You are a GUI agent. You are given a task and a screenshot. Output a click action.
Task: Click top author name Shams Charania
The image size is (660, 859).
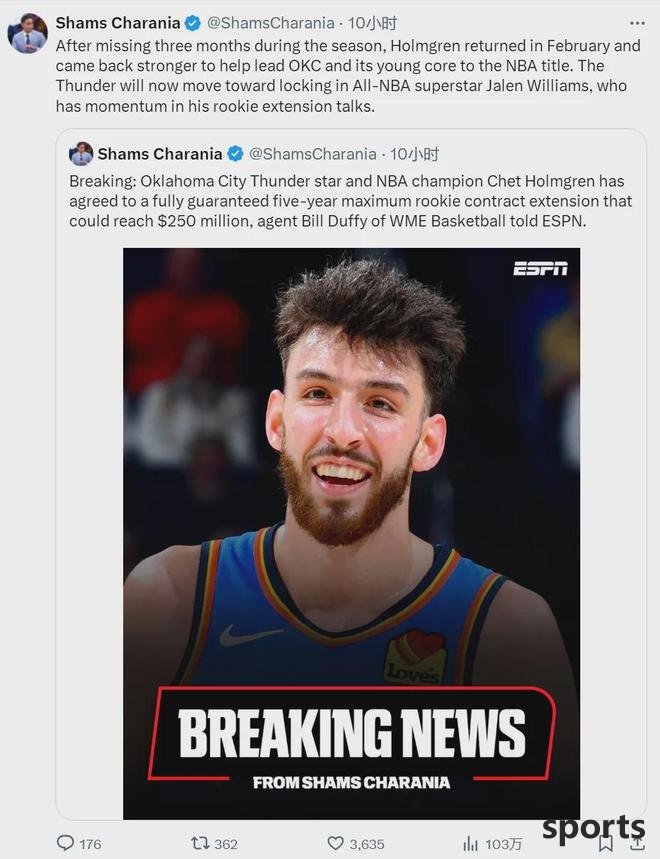(x=118, y=23)
